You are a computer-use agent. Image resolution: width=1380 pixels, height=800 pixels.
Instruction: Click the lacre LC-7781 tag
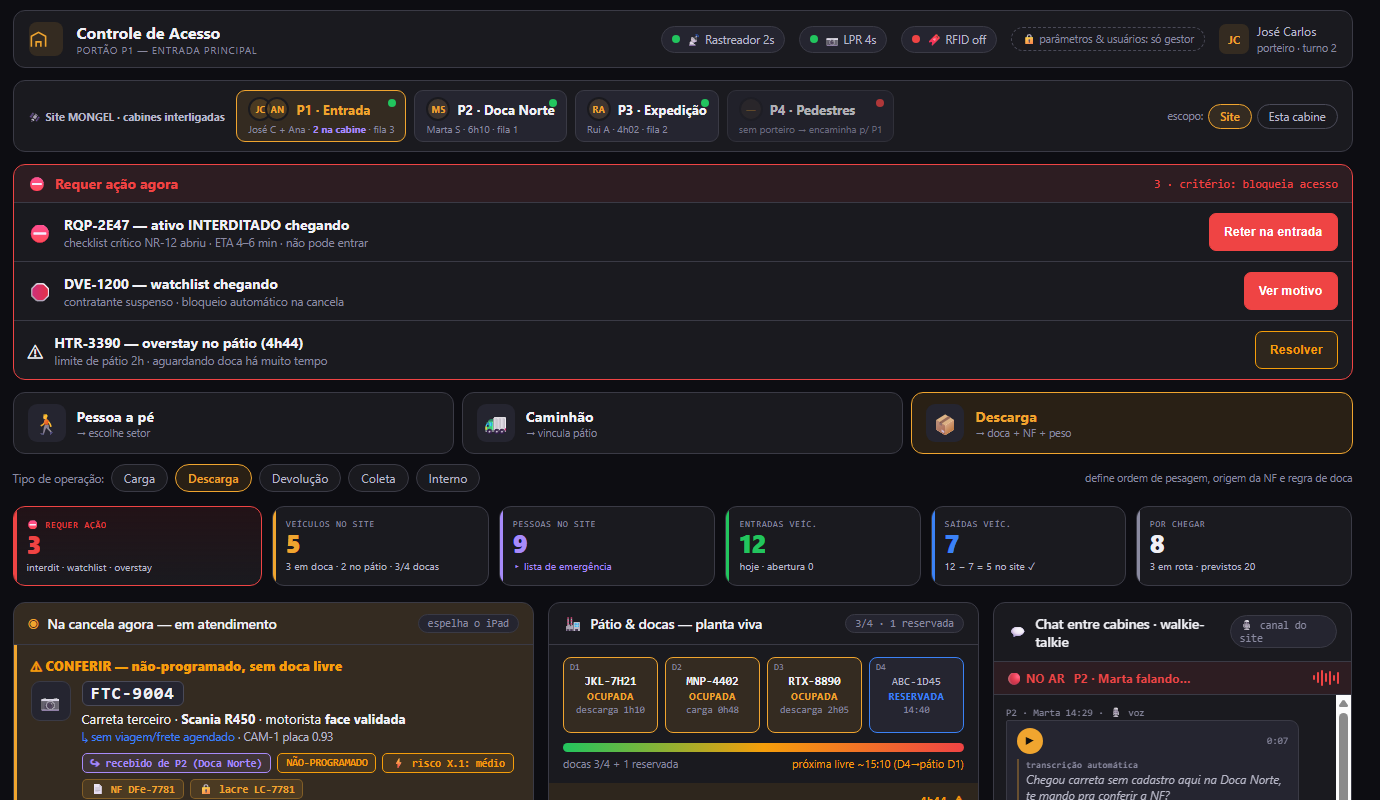pyautogui.click(x=246, y=789)
